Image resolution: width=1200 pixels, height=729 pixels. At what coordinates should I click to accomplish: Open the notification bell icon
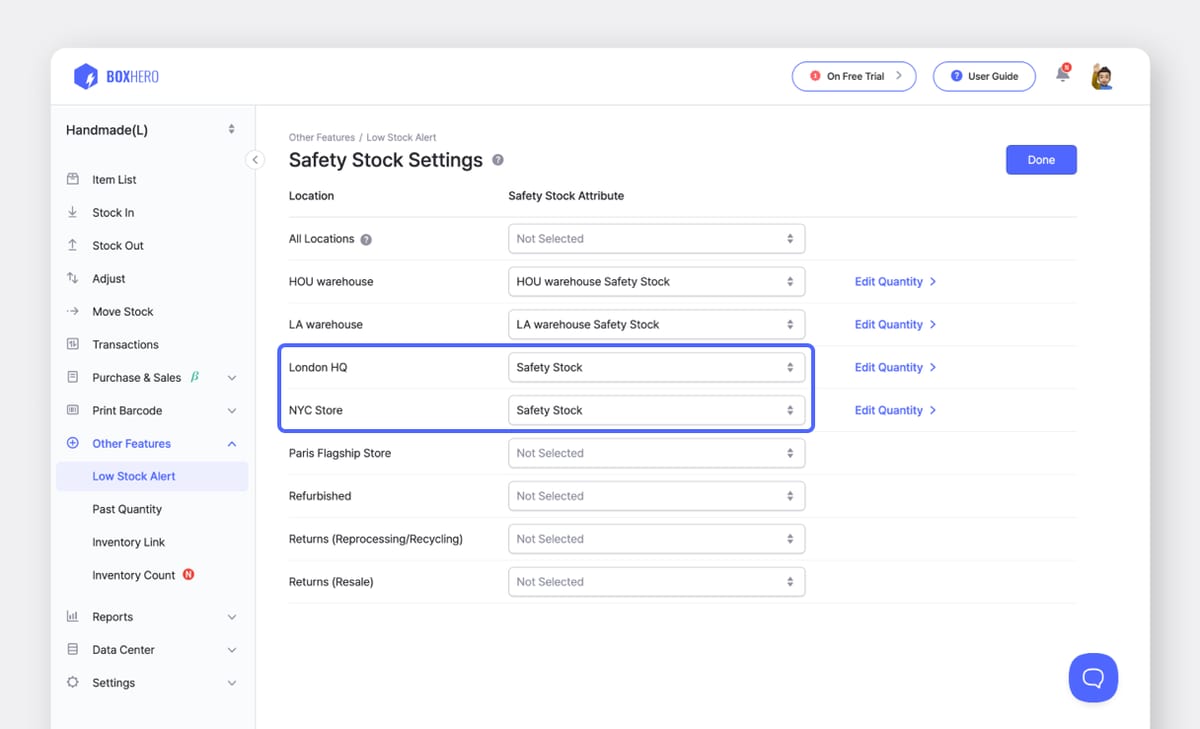click(x=1061, y=74)
